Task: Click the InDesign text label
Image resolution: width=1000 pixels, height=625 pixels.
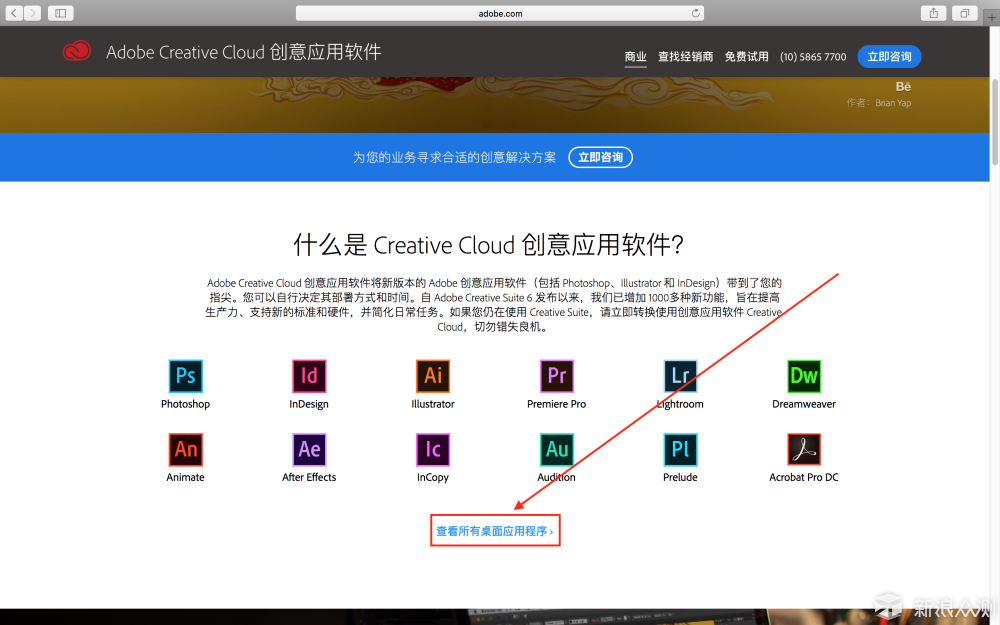Action: click(x=309, y=404)
